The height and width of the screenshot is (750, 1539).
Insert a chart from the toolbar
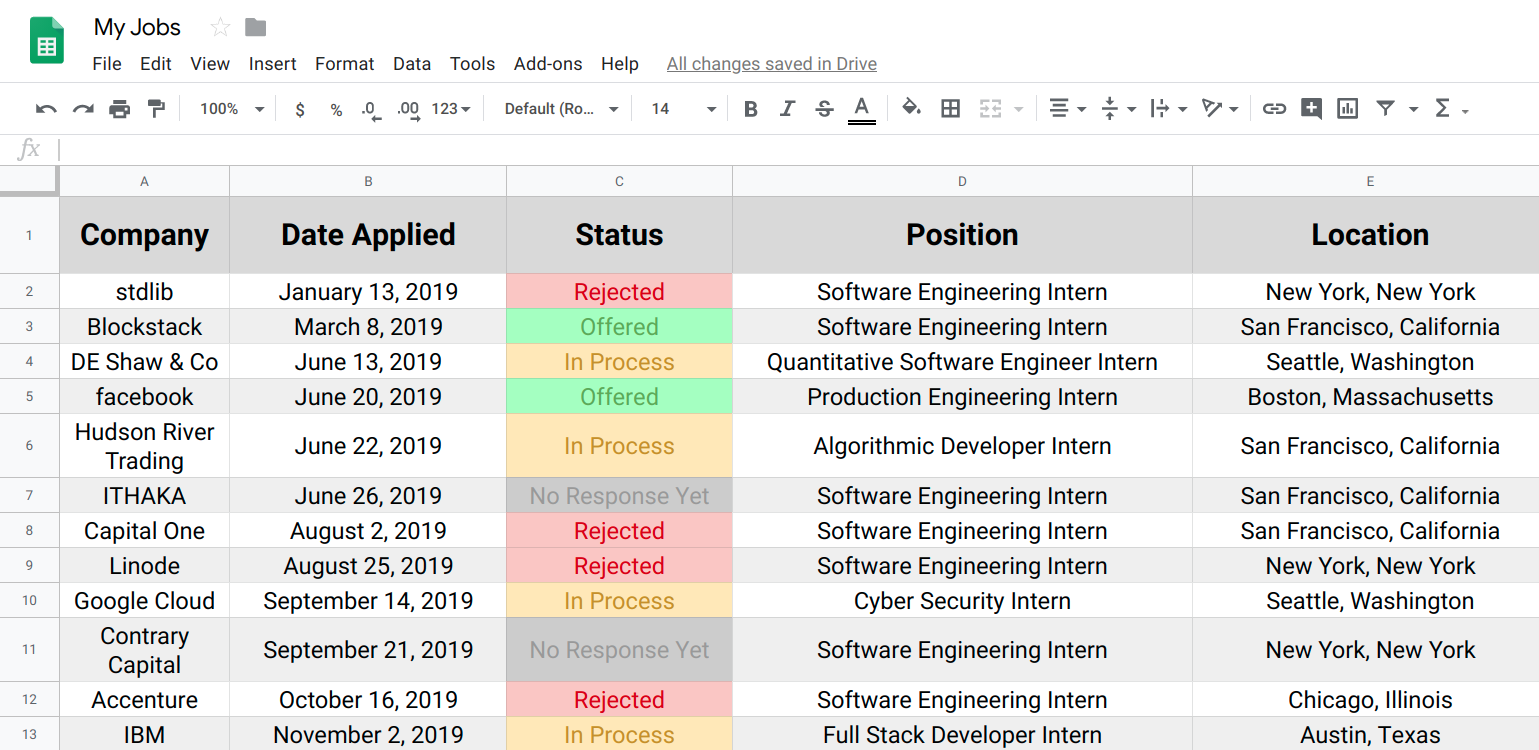tap(1348, 109)
